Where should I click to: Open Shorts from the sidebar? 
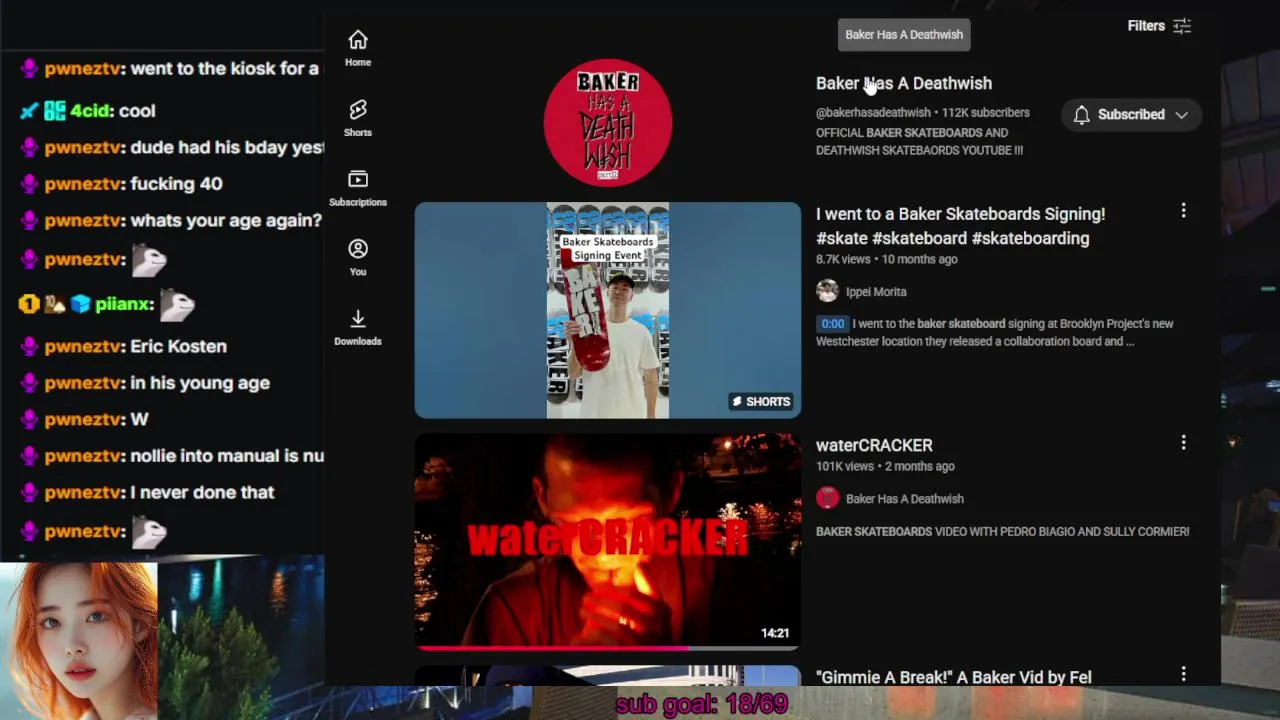tap(358, 118)
